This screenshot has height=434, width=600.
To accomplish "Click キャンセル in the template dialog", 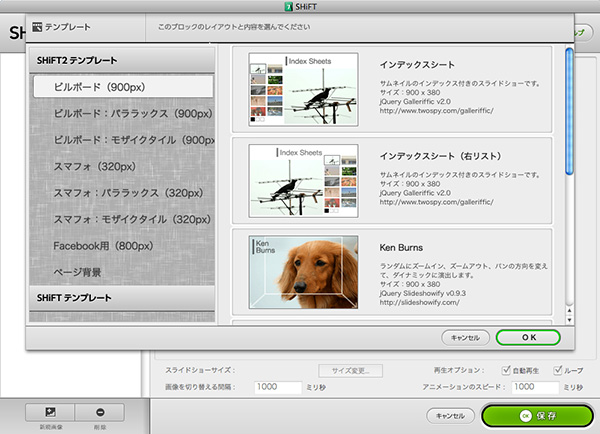I will click(462, 337).
